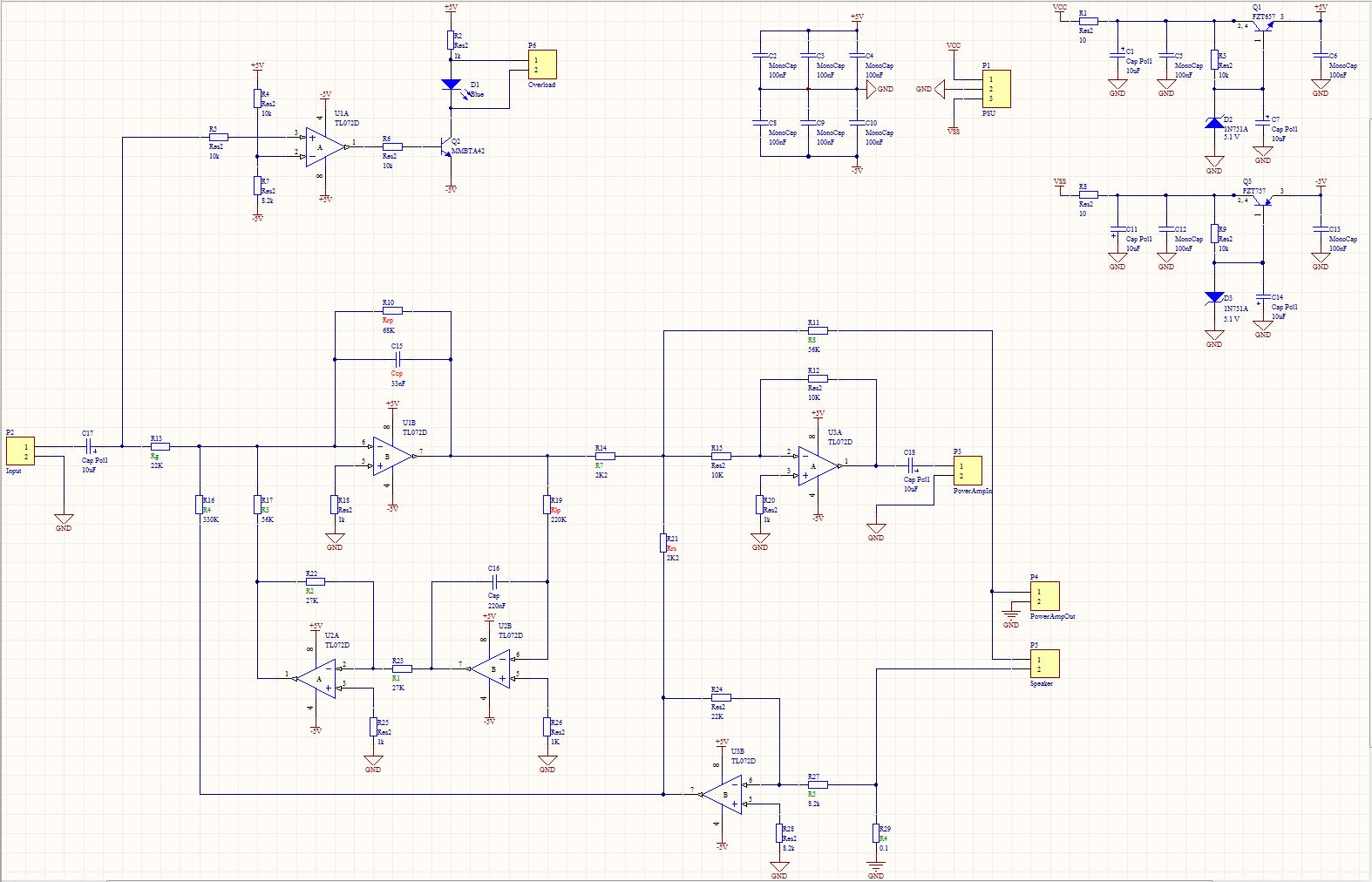Image resolution: width=1372 pixels, height=882 pixels.
Task: Select the R11 resistor body
Action: (x=818, y=330)
